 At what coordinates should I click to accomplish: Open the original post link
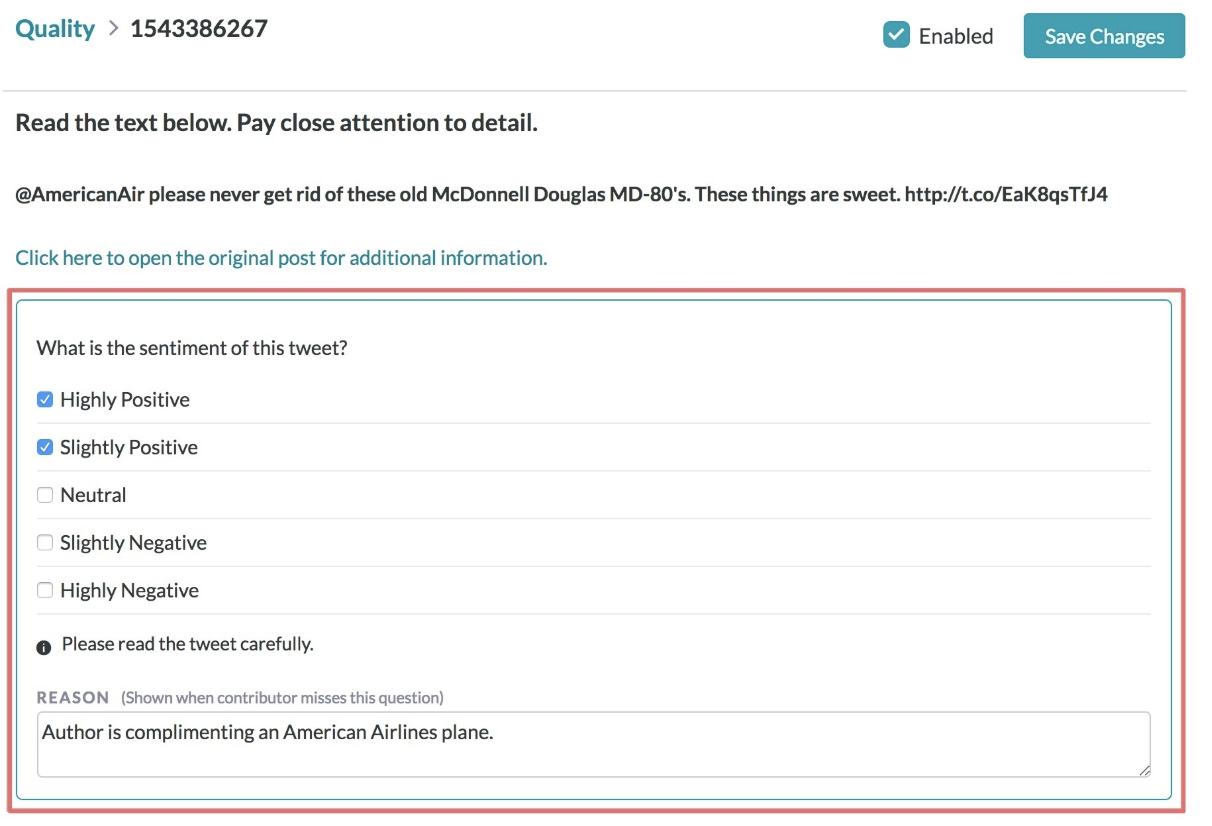tap(281, 258)
